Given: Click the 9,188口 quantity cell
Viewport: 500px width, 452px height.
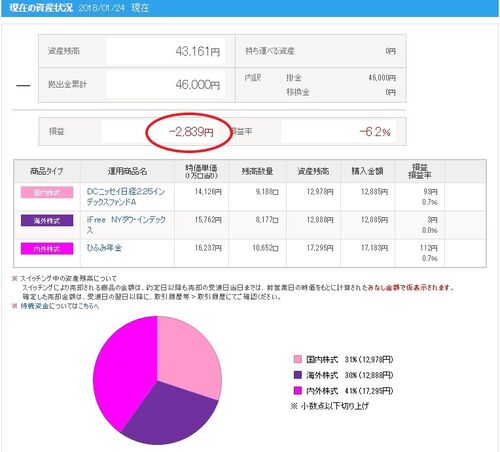Looking at the screenshot, I should [x=267, y=192].
